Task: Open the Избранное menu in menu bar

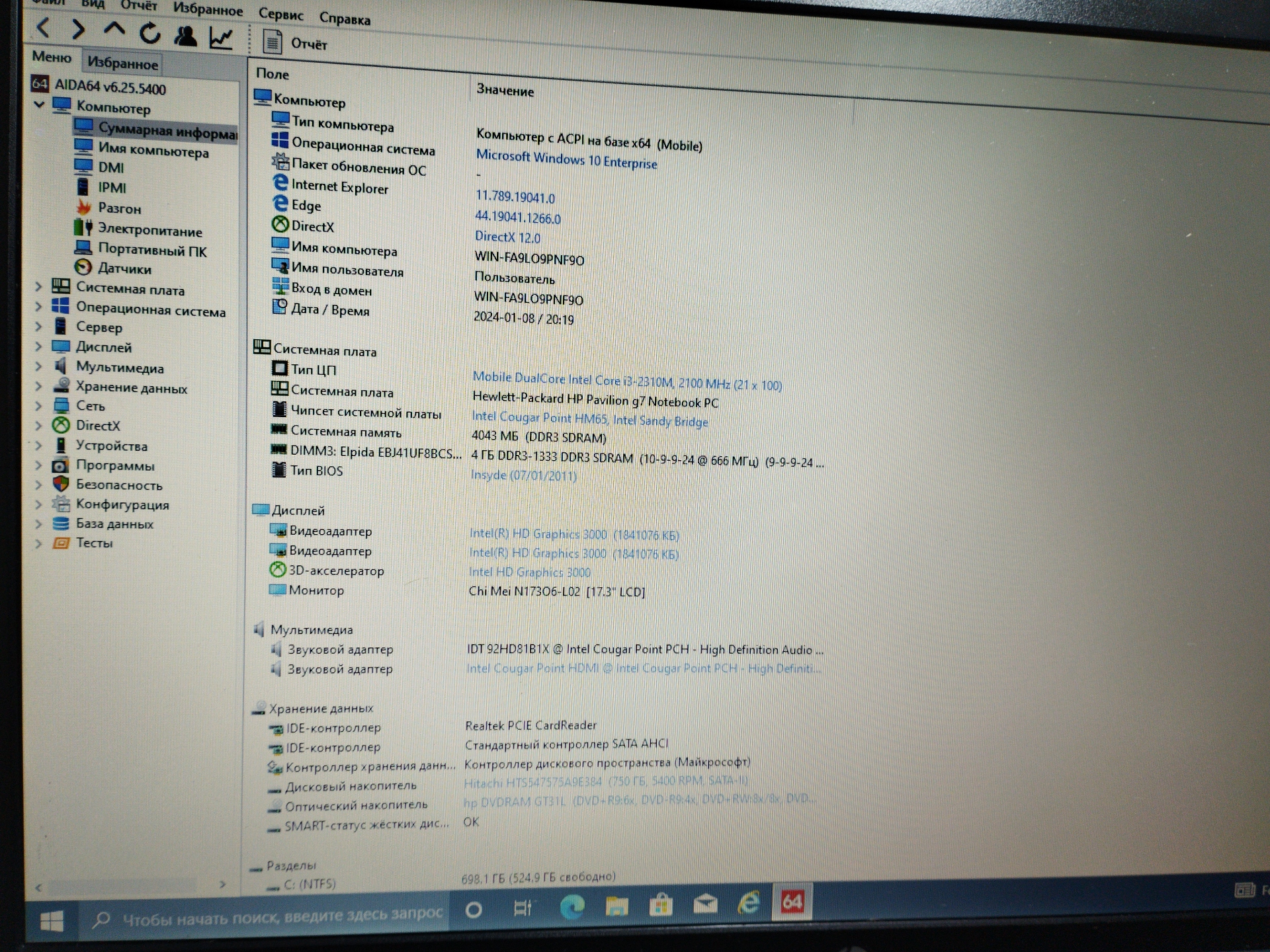Action: point(208,9)
